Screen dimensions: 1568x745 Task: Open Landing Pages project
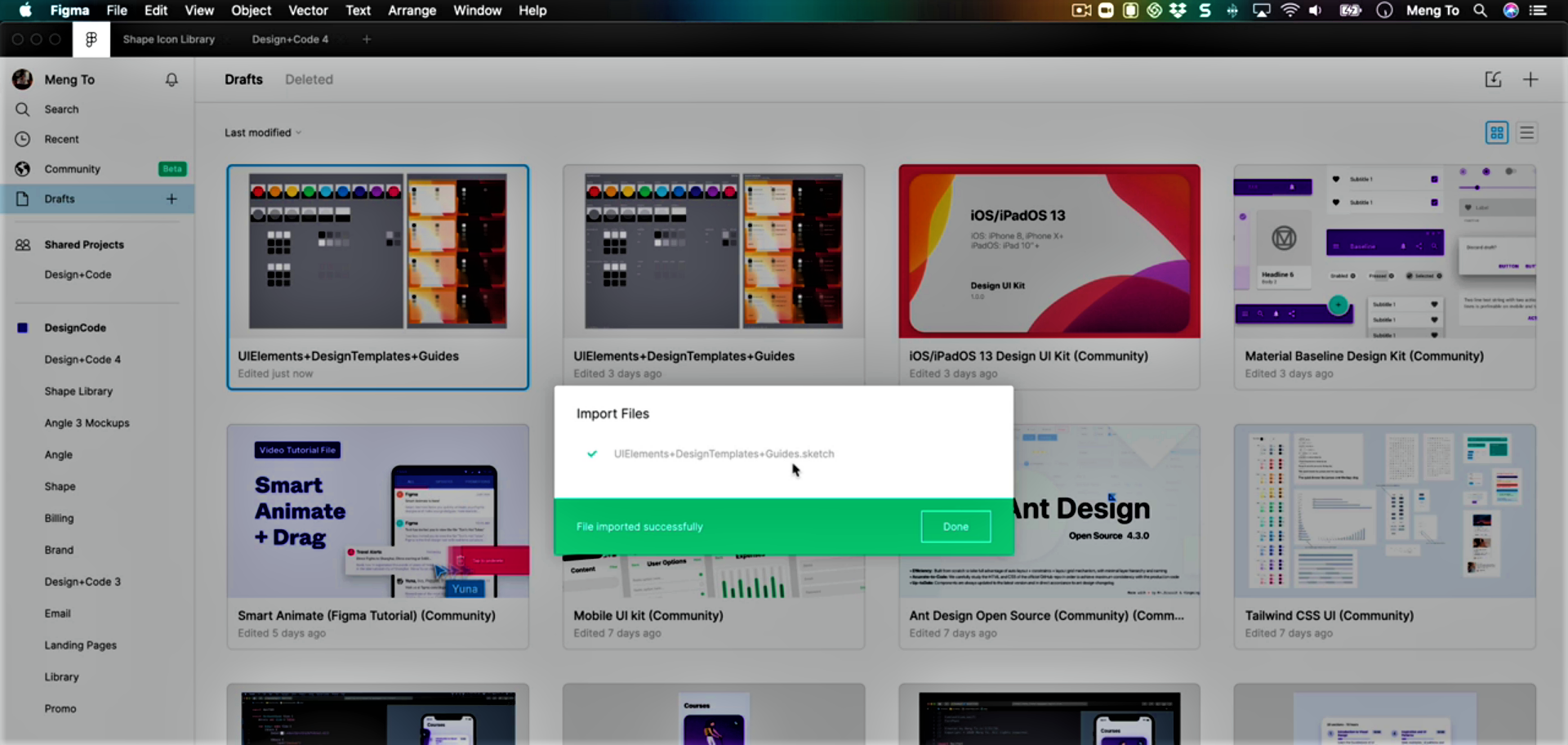click(x=80, y=645)
